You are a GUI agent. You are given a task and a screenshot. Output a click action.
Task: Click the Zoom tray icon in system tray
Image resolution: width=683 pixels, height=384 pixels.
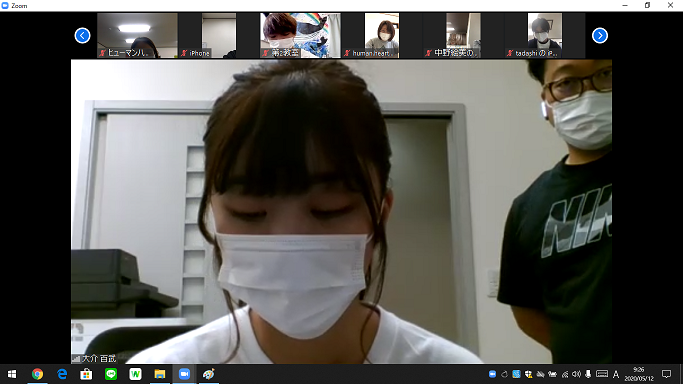(493, 374)
